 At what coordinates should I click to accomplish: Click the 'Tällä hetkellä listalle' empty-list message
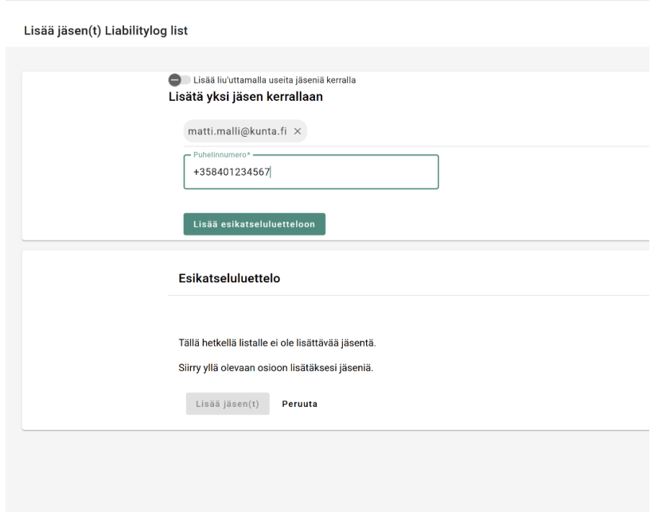click(277, 343)
